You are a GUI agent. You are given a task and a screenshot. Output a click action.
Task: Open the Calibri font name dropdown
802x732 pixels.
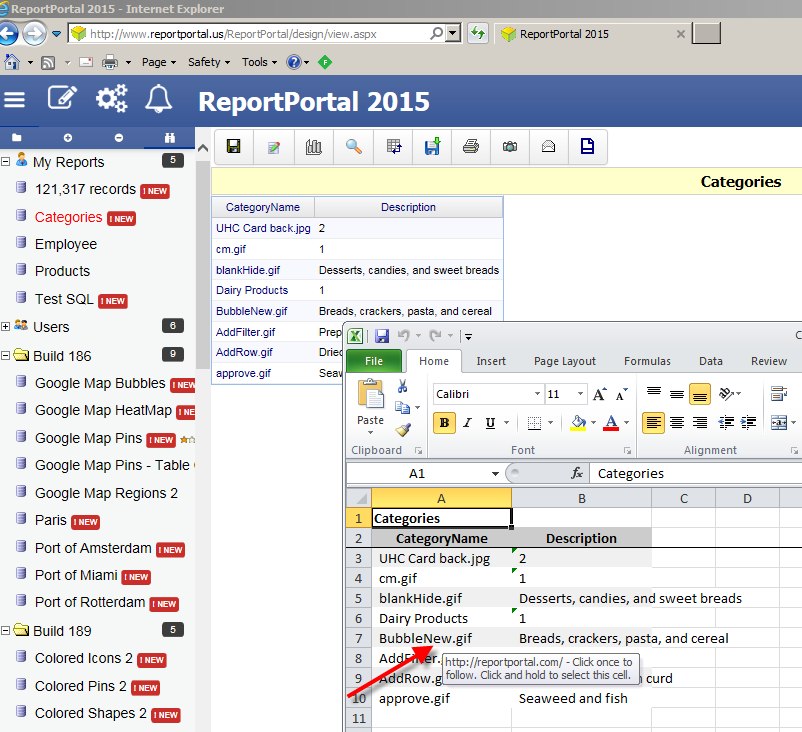click(x=537, y=394)
